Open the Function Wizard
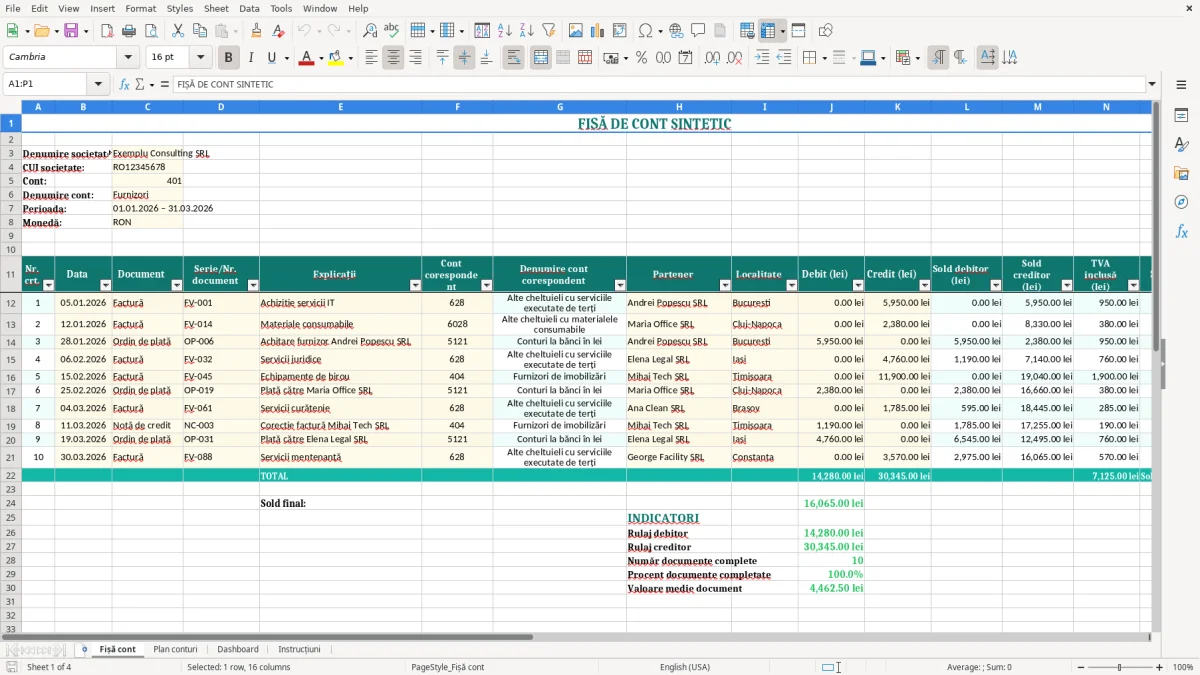Image resolution: width=1200 pixels, height=675 pixels. tap(125, 85)
